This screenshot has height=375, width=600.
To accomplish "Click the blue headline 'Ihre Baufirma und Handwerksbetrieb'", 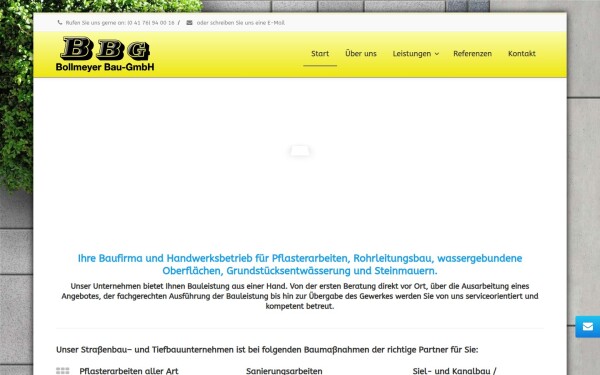I will [x=300, y=264].
